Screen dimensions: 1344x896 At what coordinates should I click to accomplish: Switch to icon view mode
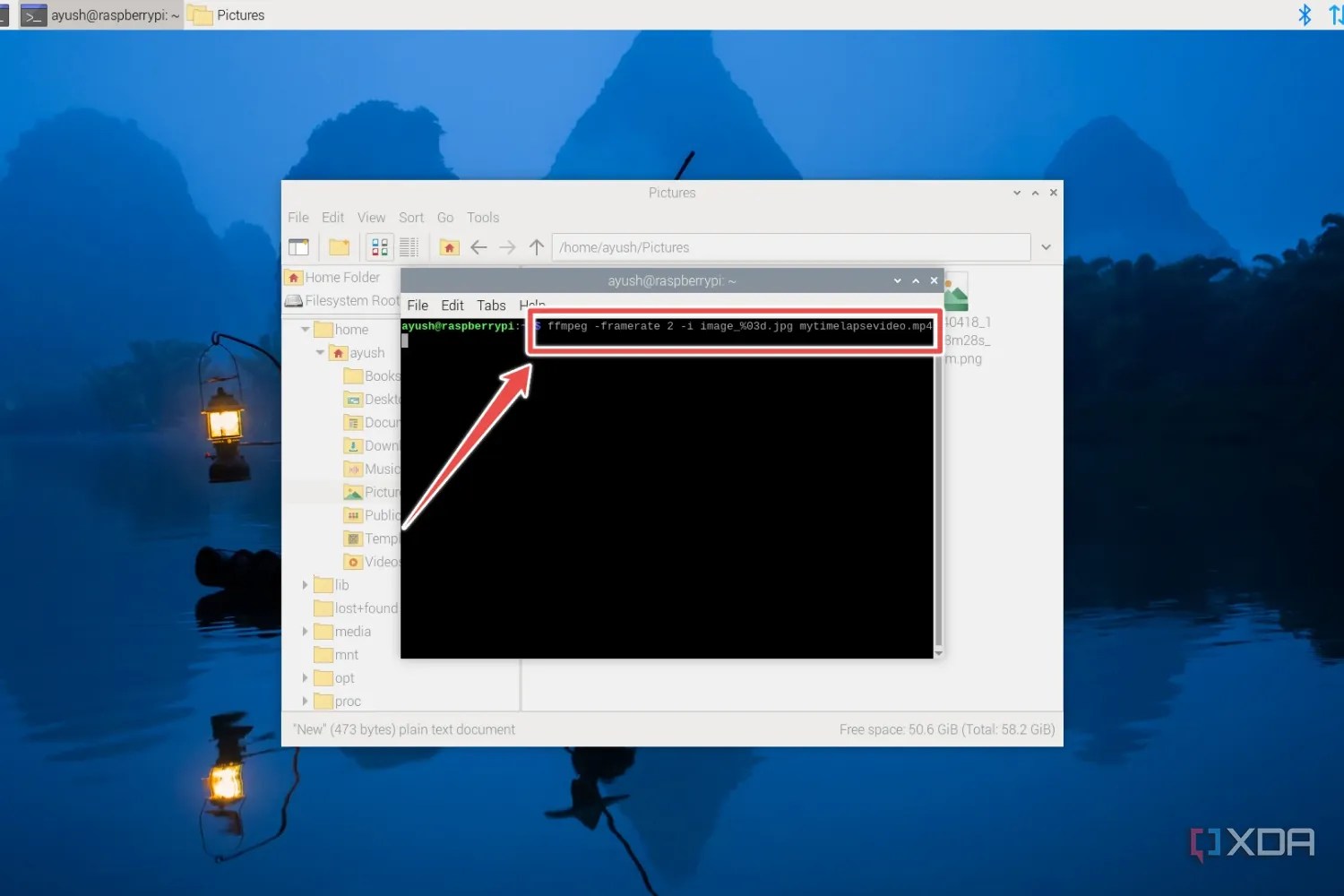pos(378,247)
